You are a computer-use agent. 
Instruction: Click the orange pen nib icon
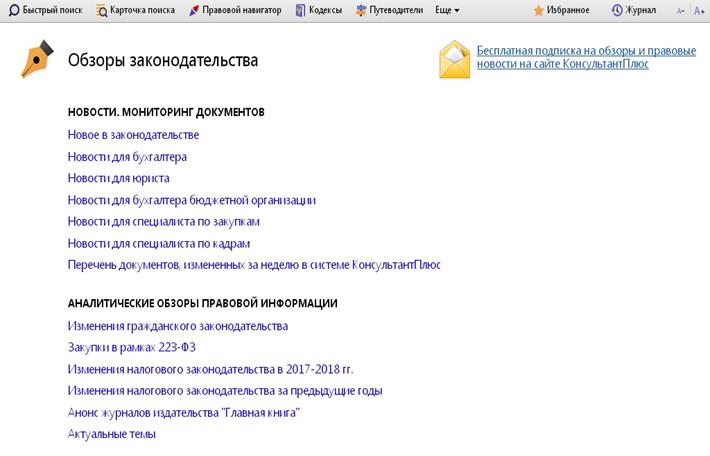tap(37, 60)
